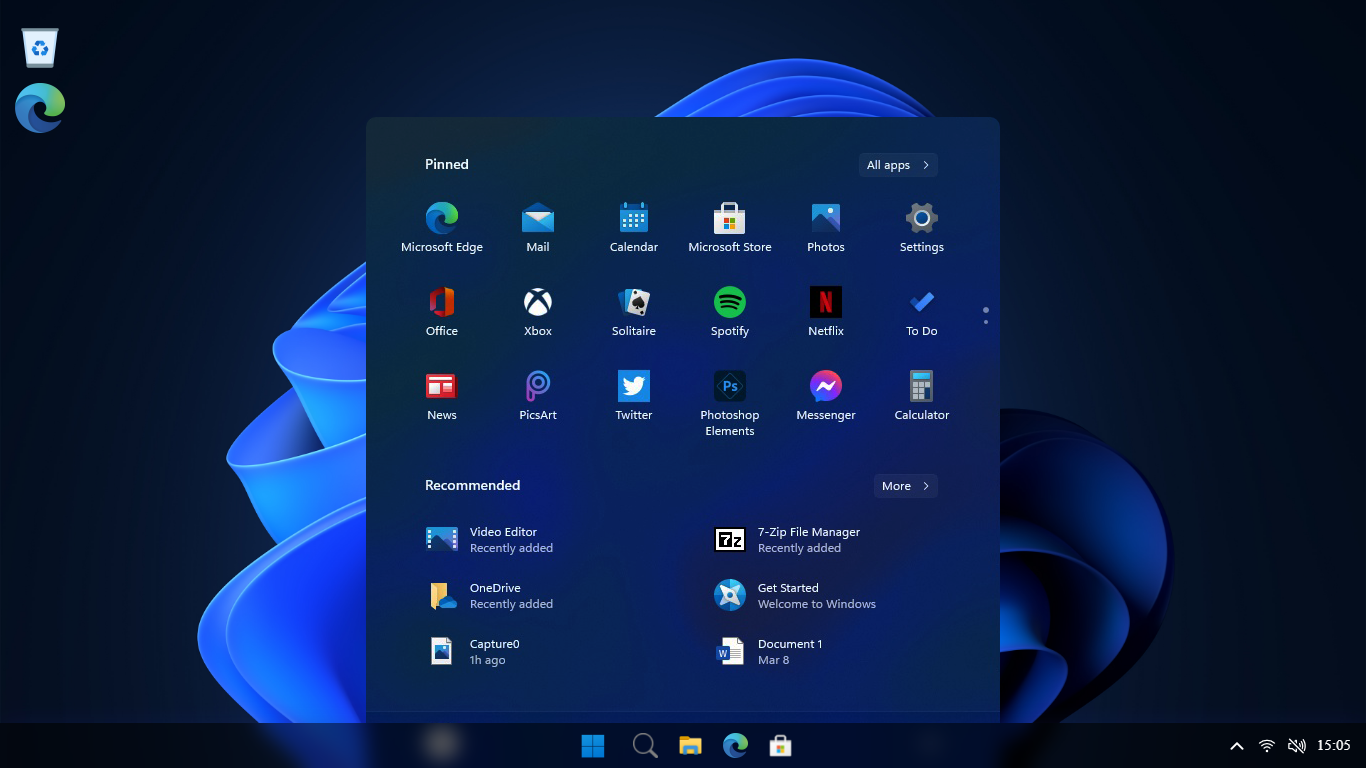Launch the Office app

[442, 312]
